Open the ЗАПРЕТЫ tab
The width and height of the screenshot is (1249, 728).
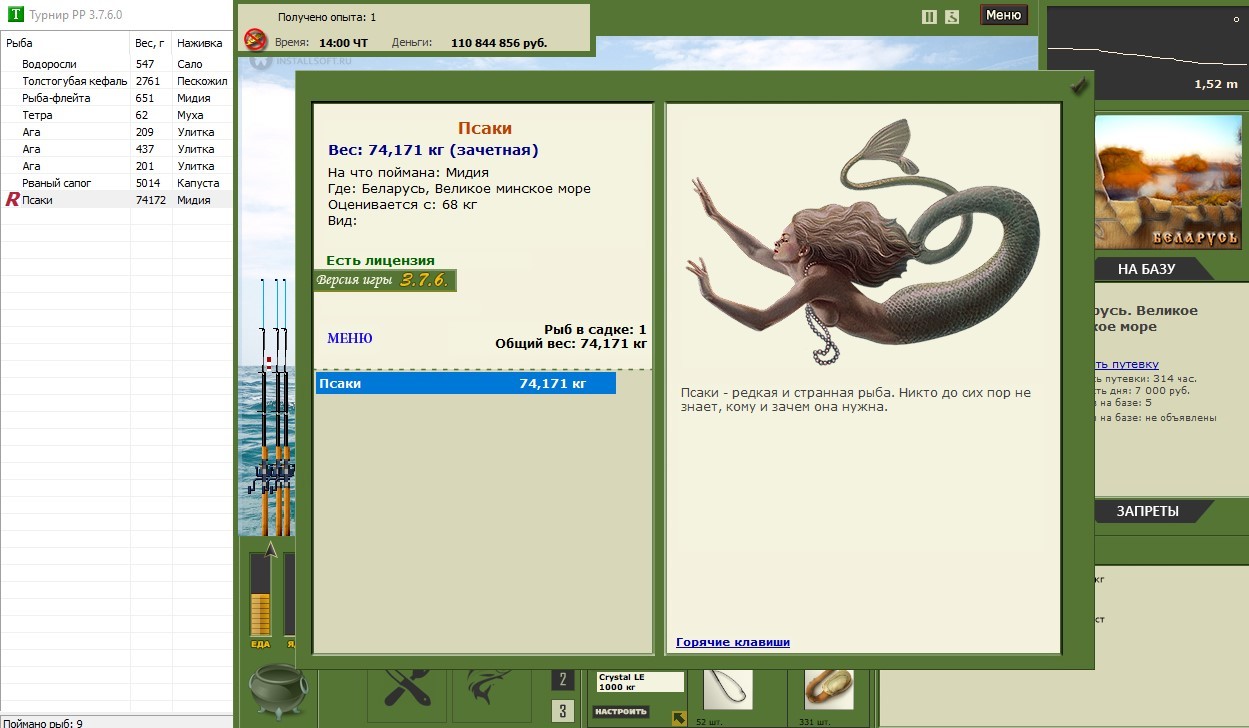coord(1147,511)
